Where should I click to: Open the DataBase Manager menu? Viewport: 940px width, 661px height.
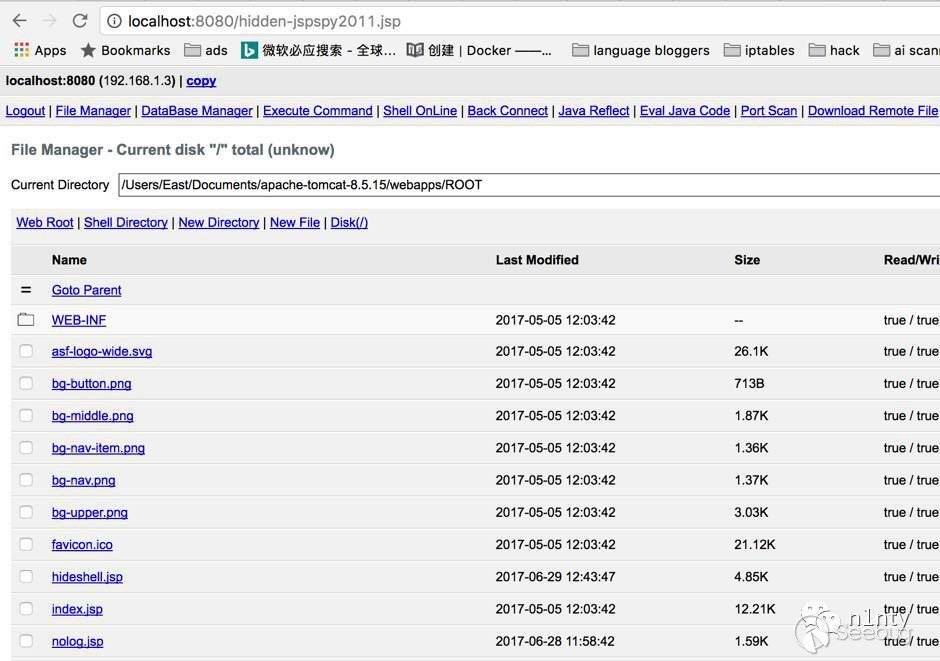(197, 111)
